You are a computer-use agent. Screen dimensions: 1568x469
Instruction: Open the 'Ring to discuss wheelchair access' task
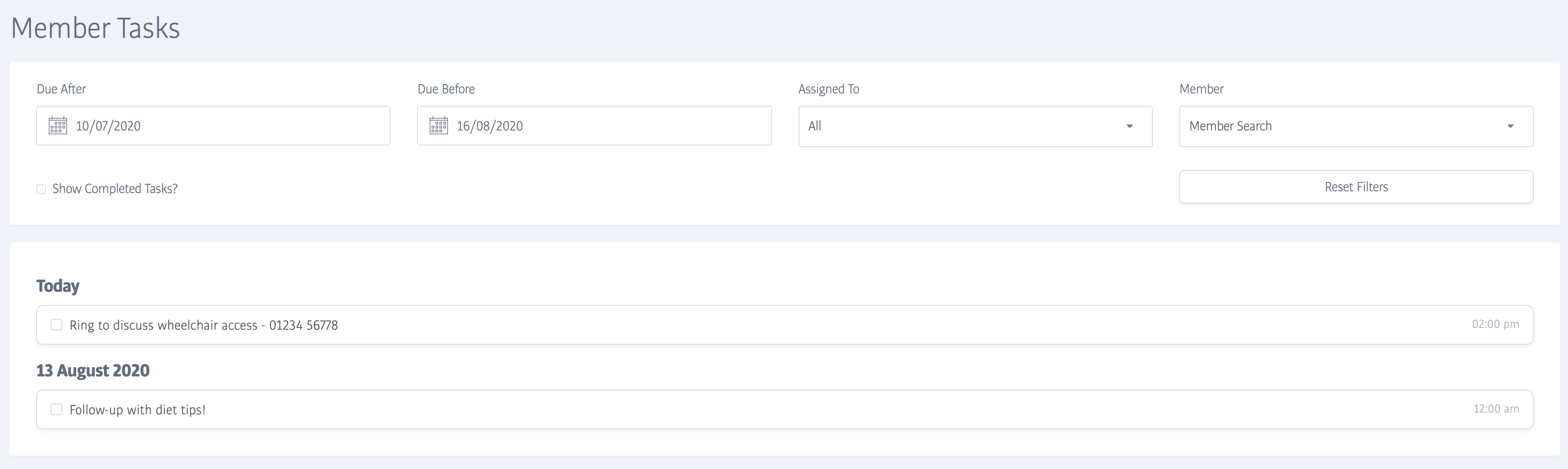pos(203,325)
